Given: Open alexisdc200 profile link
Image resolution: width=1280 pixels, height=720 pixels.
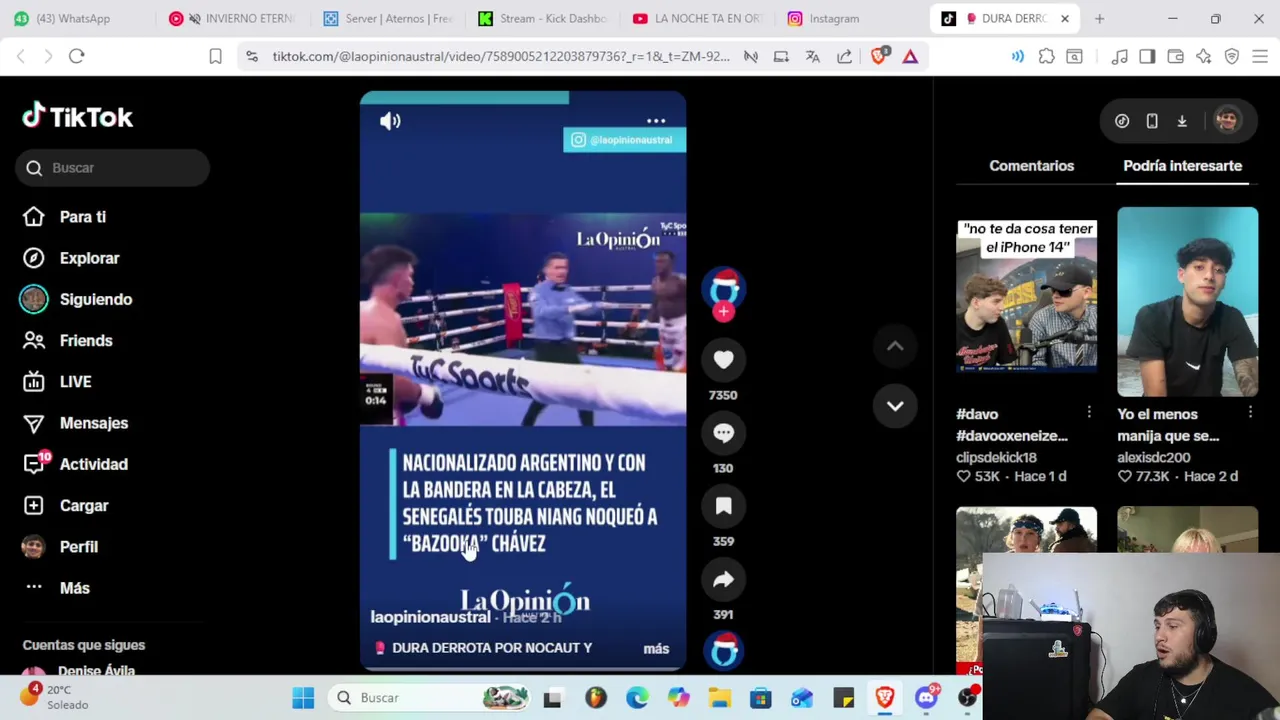Looking at the screenshot, I should (x=1153, y=457).
